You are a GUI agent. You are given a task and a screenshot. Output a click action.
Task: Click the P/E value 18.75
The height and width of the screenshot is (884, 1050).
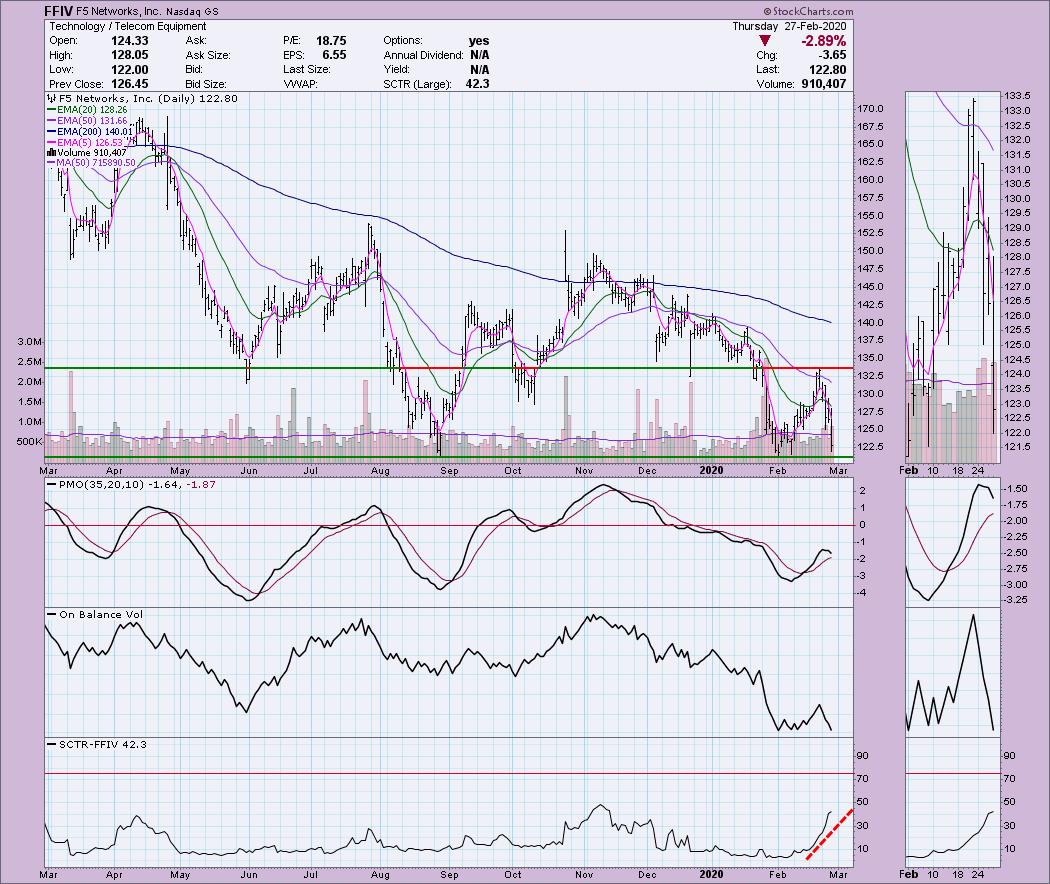tap(331, 41)
